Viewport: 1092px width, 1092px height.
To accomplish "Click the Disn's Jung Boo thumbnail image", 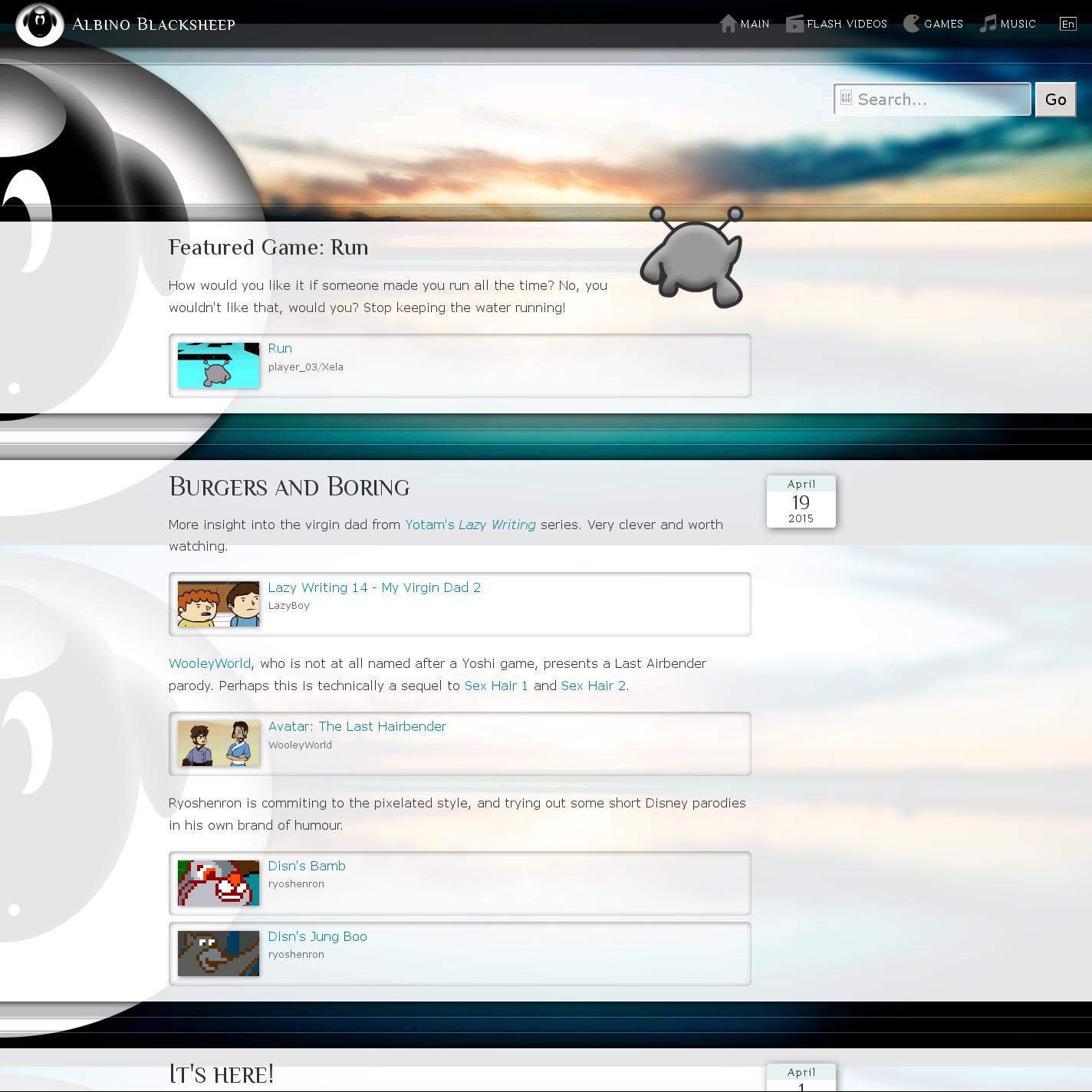I will pos(219,953).
